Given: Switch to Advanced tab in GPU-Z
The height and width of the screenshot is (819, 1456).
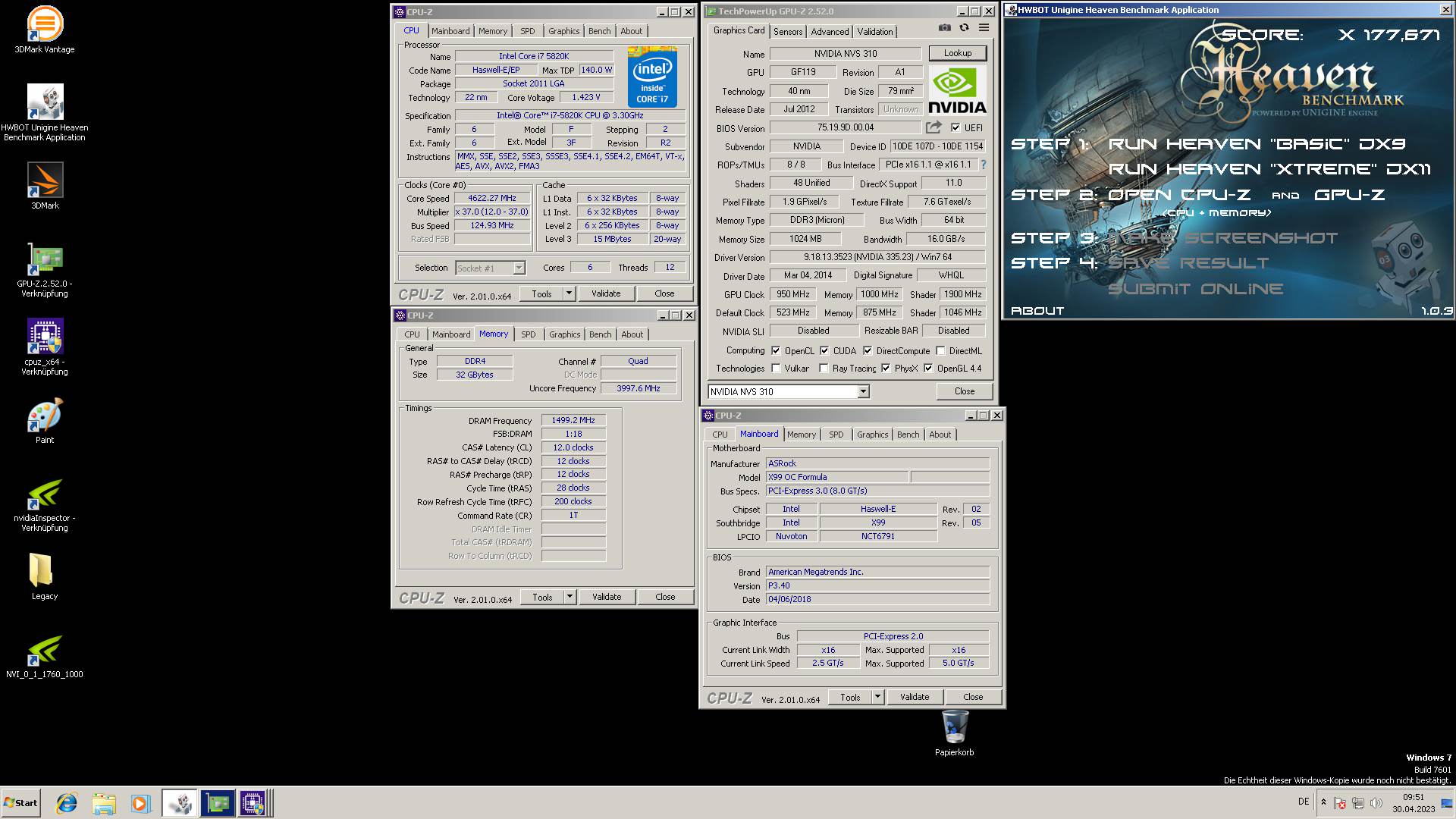Looking at the screenshot, I should tap(830, 31).
